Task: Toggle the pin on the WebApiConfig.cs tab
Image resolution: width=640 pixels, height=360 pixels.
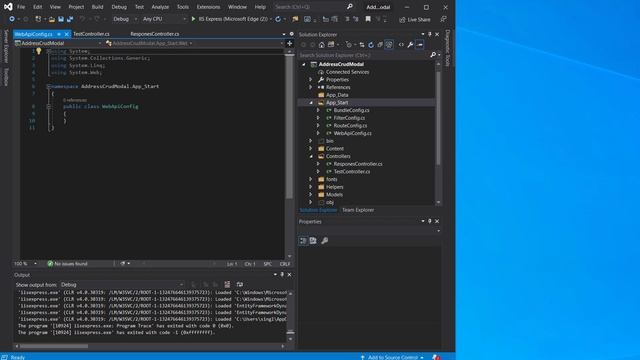Action: 59,34
